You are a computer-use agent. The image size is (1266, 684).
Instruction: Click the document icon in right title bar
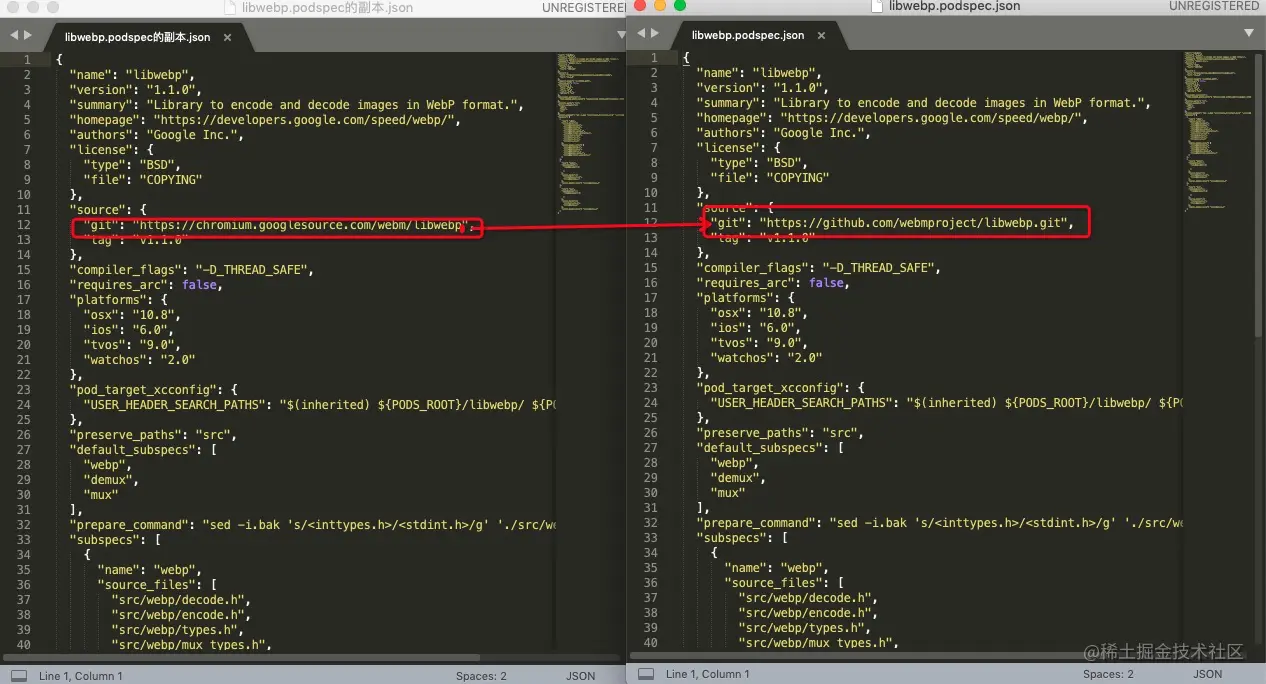[x=877, y=6]
